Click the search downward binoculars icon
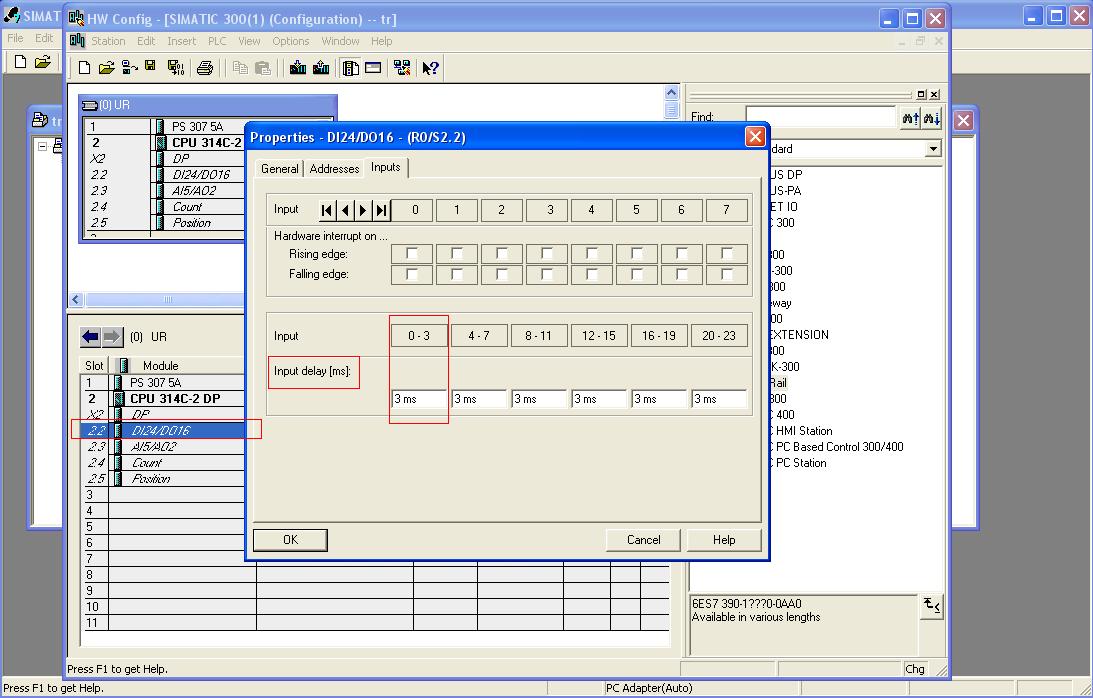The width and height of the screenshot is (1093, 698). [932, 119]
